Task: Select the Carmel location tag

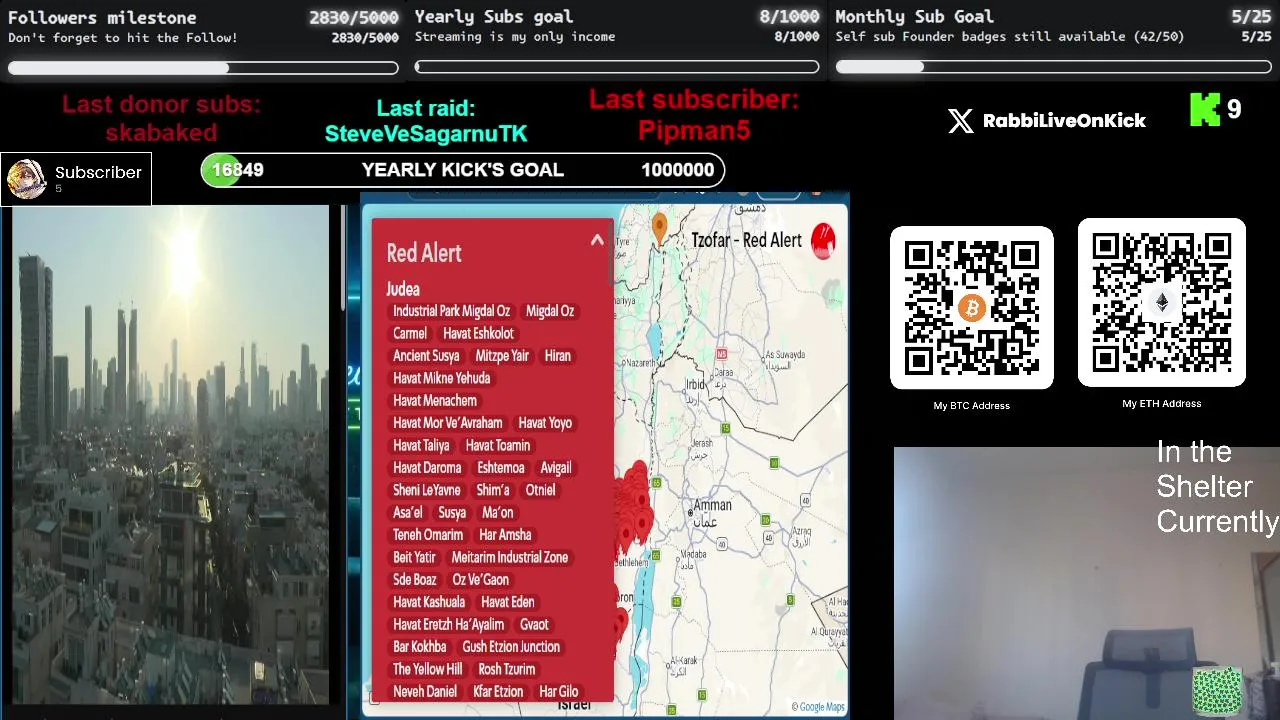Action: pyautogui.click(x=410, y=333)
